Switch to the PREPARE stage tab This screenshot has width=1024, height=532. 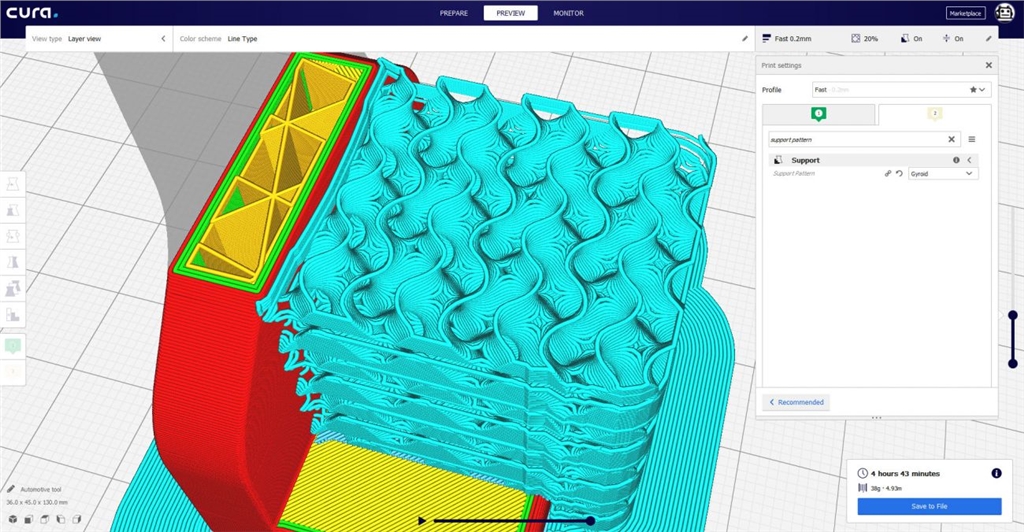click(455, 13)
